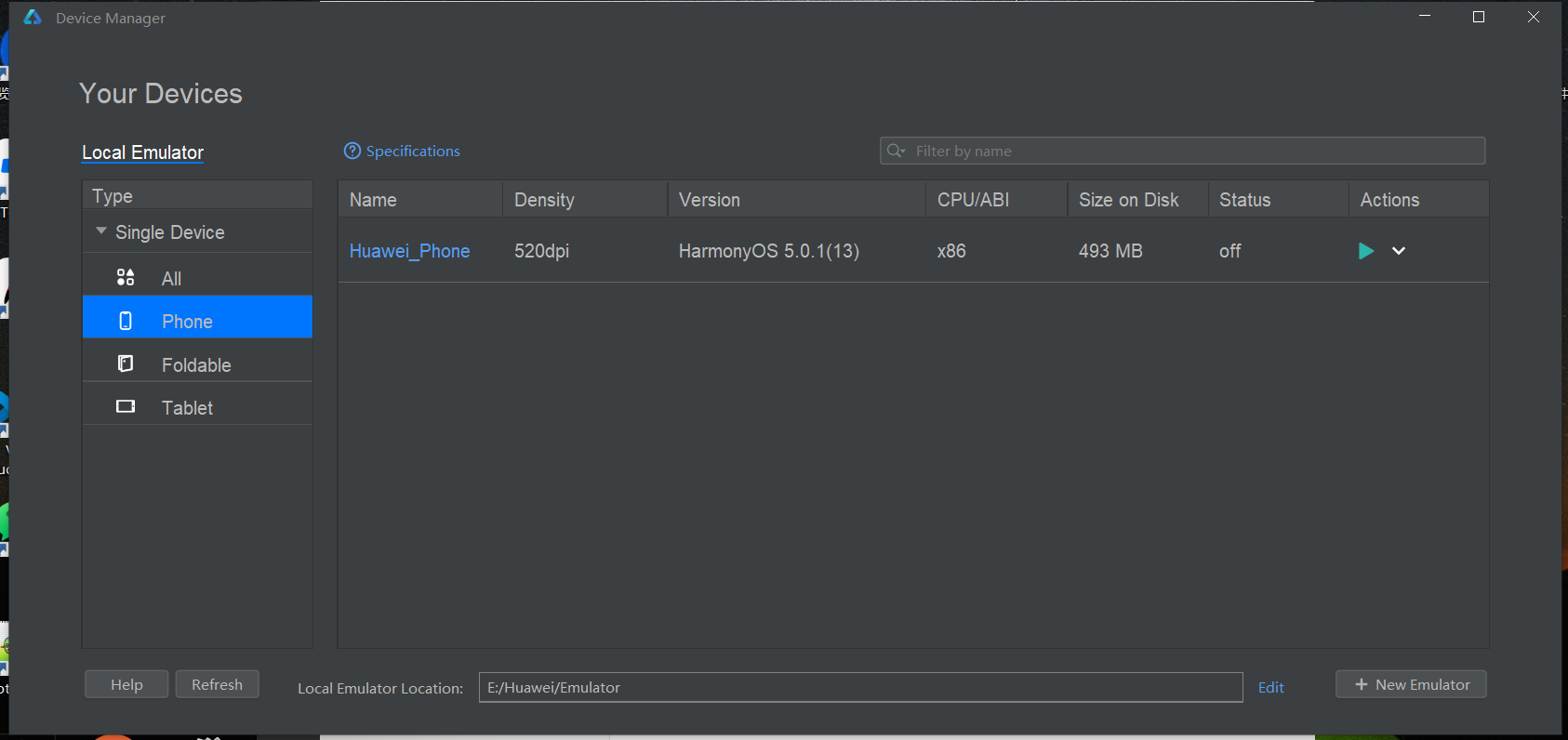Click the New Emulator button

[1411, 684]
